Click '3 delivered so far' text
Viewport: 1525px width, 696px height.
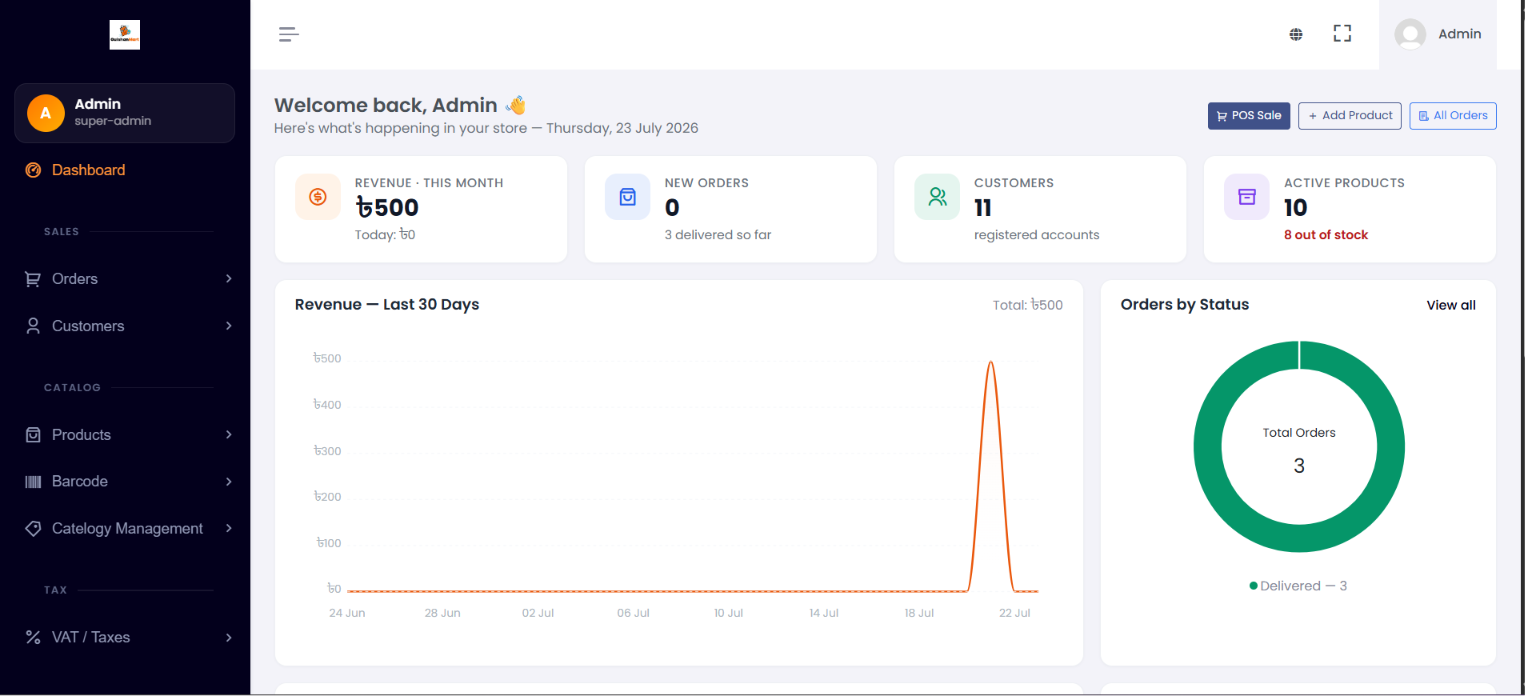[718, 235]
